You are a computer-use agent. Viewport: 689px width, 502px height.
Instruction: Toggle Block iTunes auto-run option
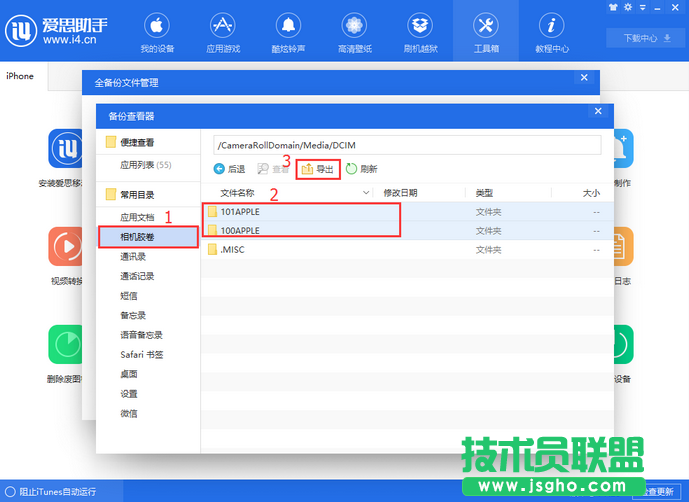point(51,491)
